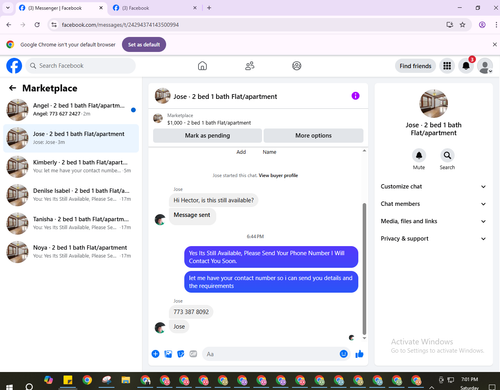Click phone number message 773 387 8092
The height and width of the screenshot is (390, 500).
(191, 312)
